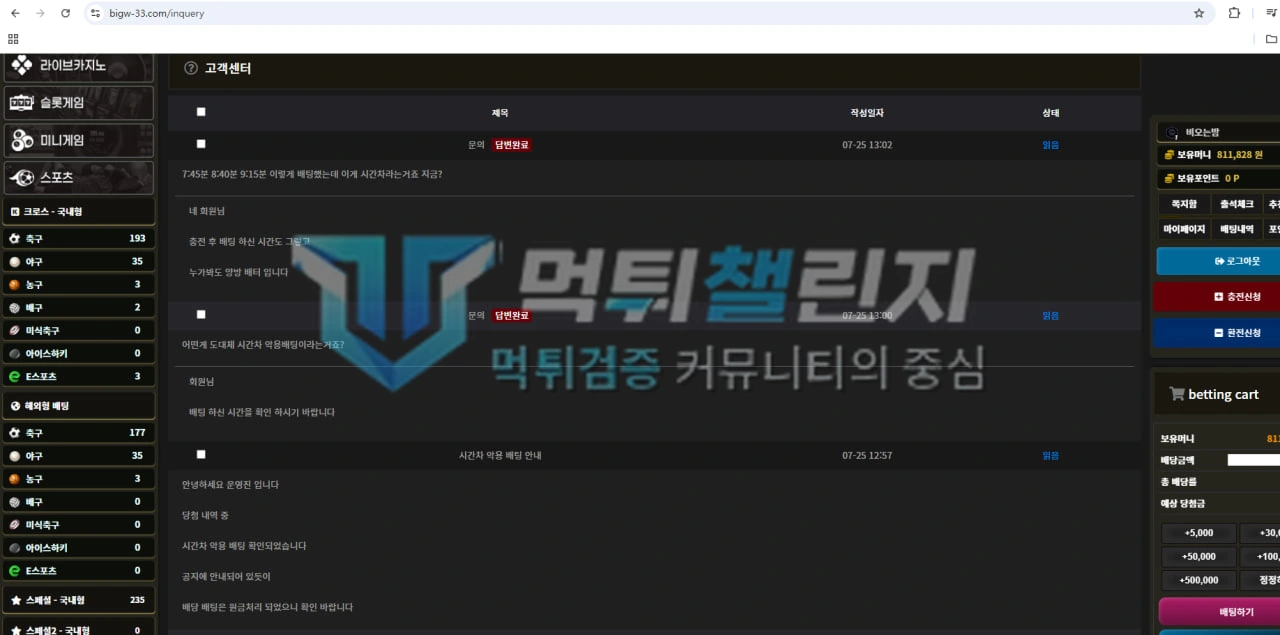
Task: Click the 보유머니 coin icon
Action: pos(1168,155)
